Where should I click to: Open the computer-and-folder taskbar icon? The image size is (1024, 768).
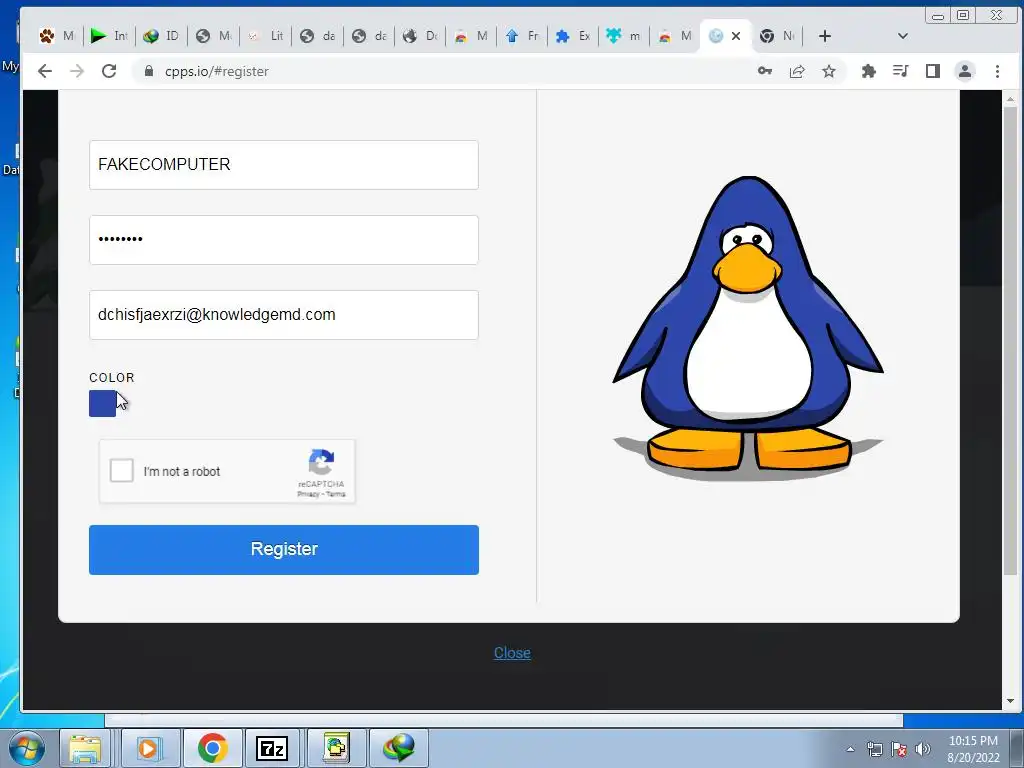(336, 748)
